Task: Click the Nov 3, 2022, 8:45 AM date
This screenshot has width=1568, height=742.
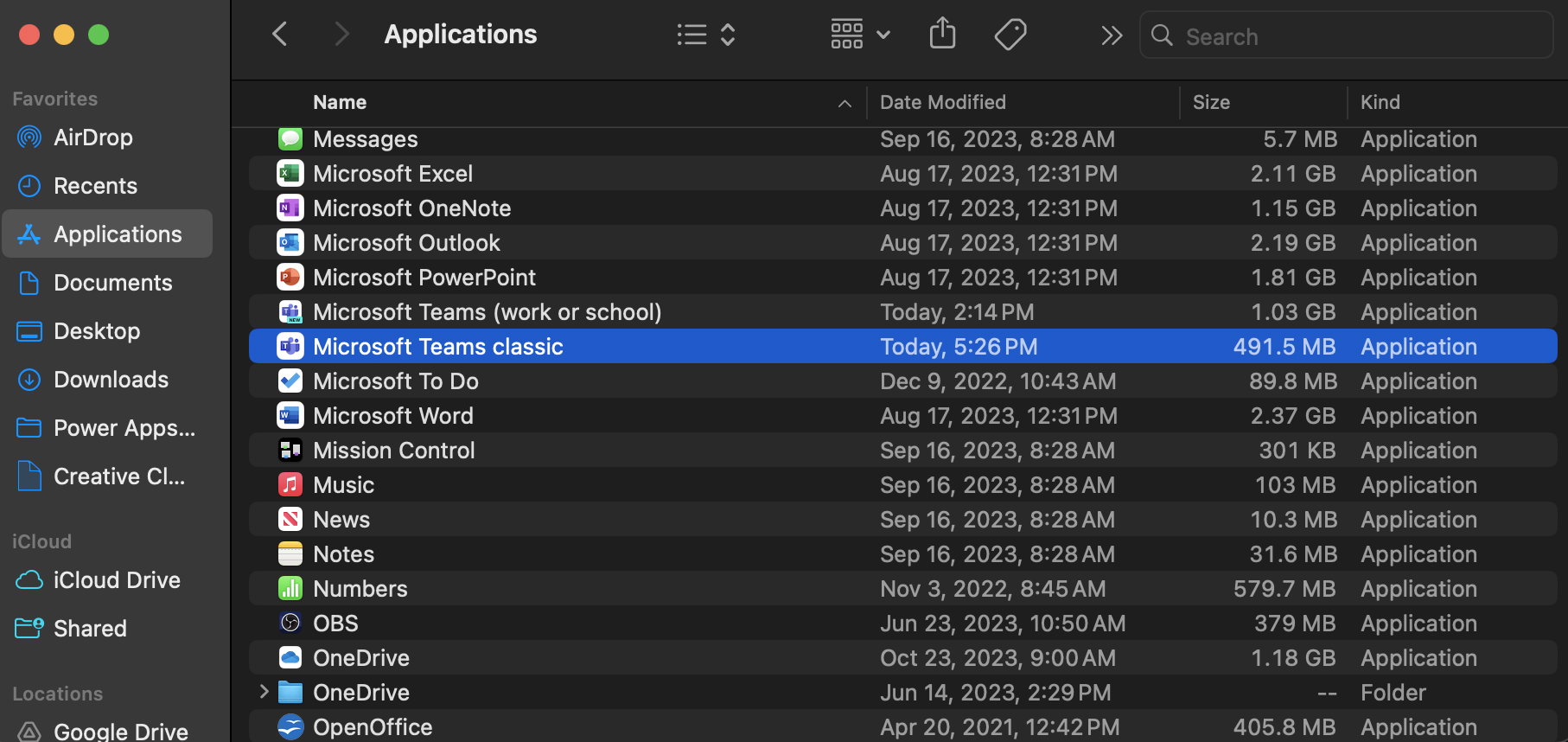Action: pyautogui.click(x=993, y=589)
